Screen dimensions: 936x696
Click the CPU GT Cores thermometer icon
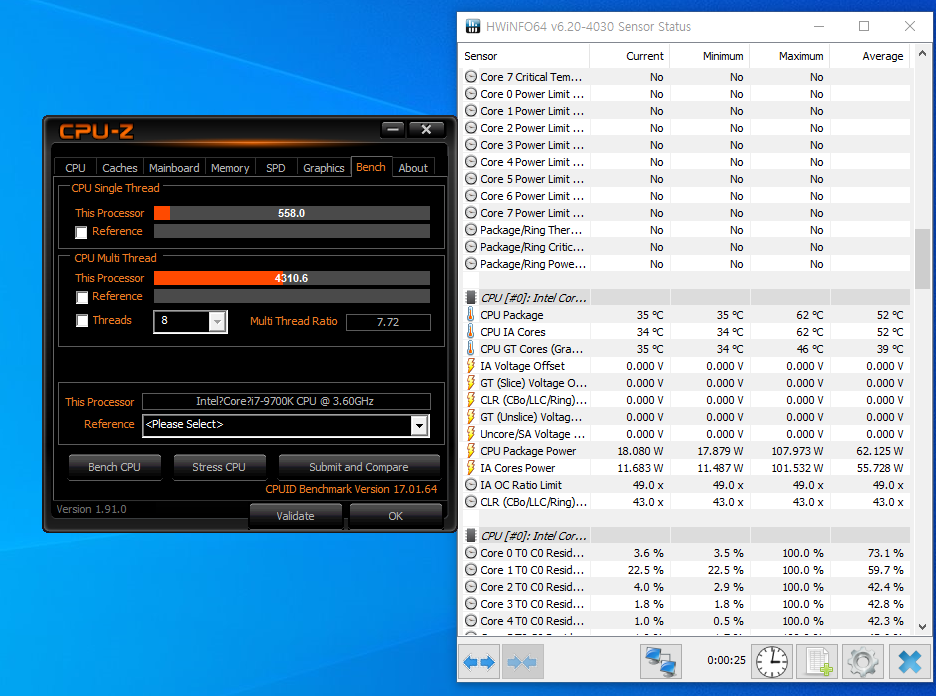(470, 349)
